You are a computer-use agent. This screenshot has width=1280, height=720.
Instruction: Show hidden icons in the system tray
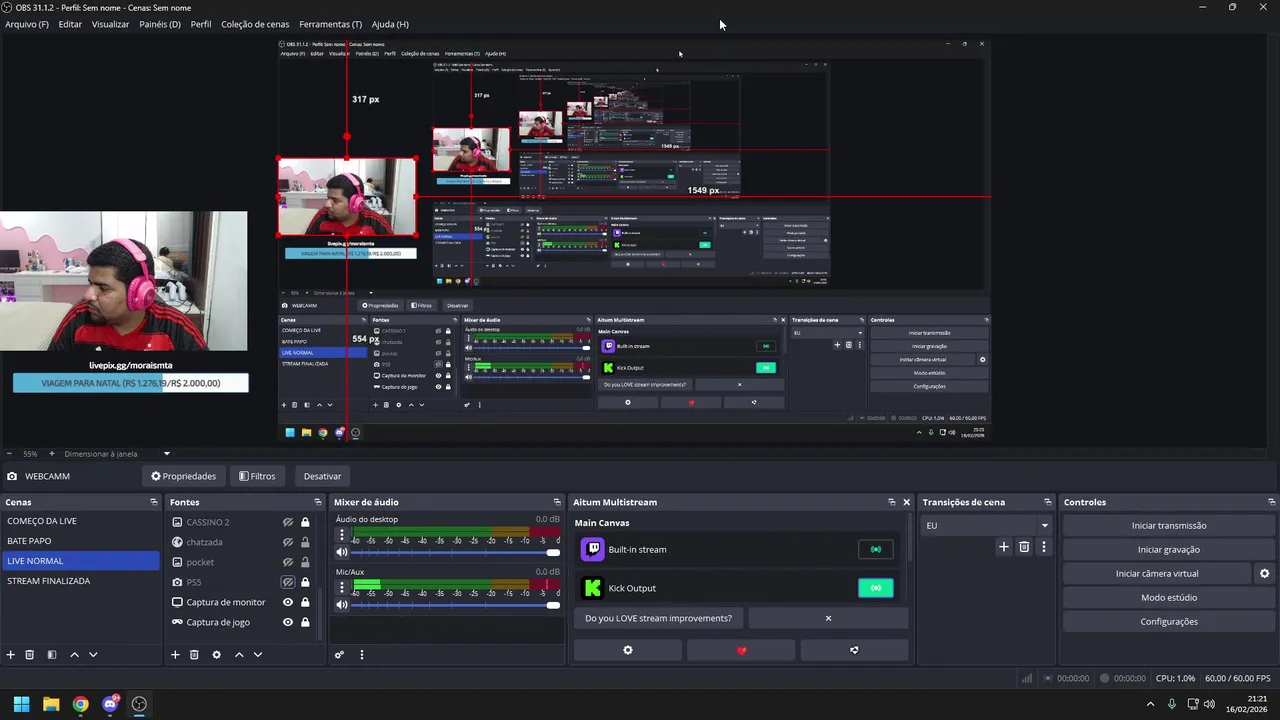[x=1150, y=704]
